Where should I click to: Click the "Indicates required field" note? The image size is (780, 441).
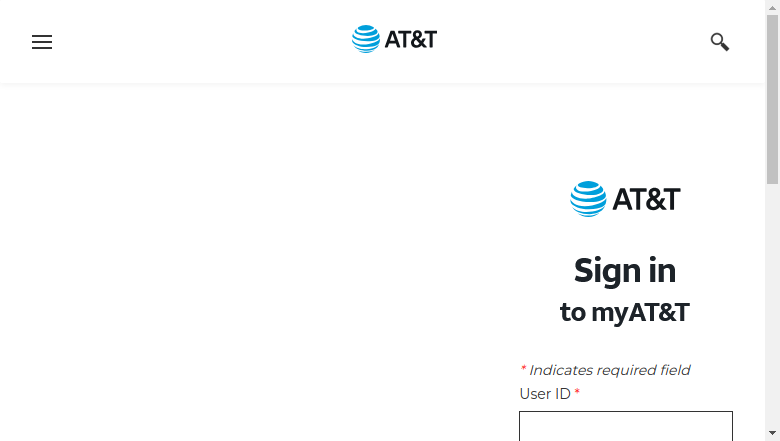click(x=609, y=370)
